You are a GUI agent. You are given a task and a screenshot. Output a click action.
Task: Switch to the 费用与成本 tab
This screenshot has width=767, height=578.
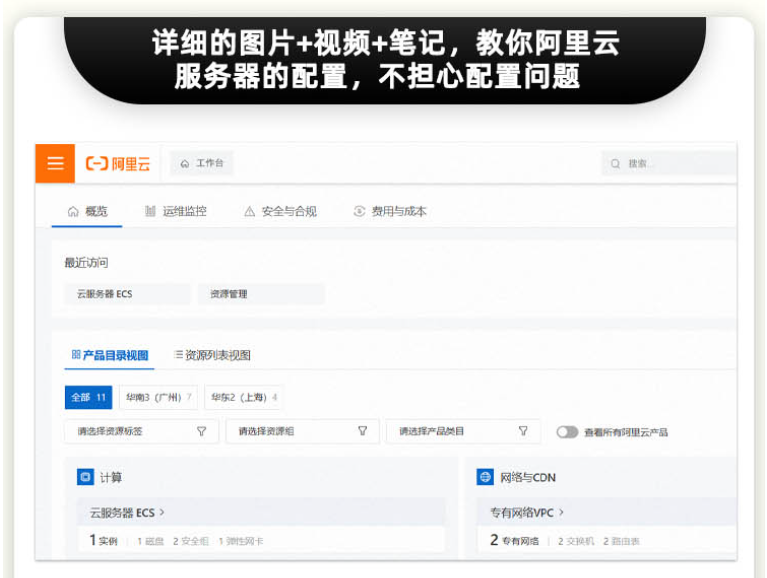point(390,211)
